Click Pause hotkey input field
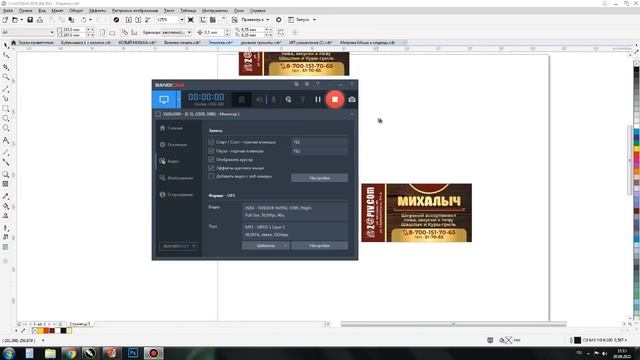The width and height of the screenshot is (640, 360). pos(320,151)
